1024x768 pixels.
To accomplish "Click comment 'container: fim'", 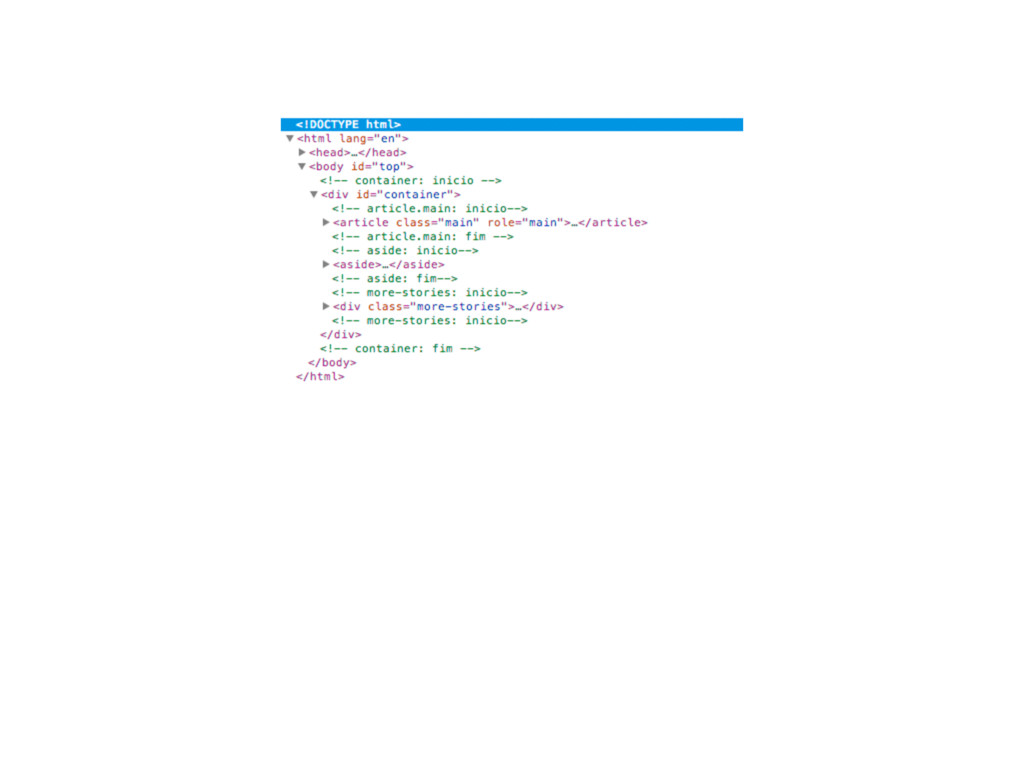I will click(x=400, y=349).
